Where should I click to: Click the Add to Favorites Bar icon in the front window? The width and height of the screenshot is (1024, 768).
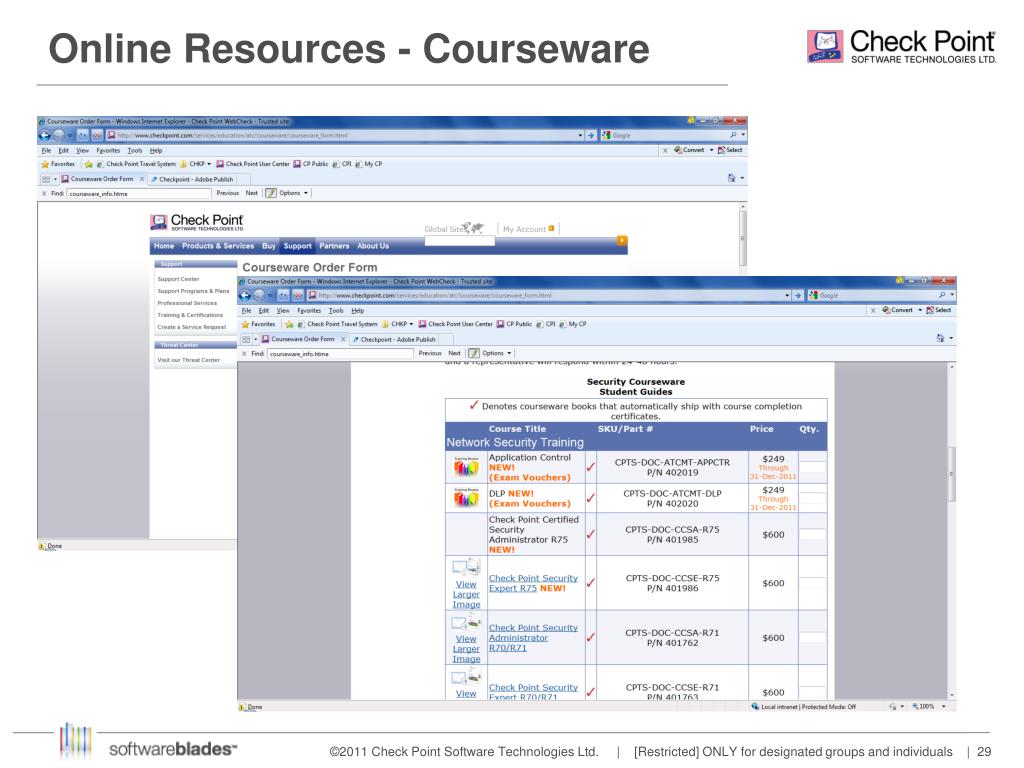click(x=289, y=324)
